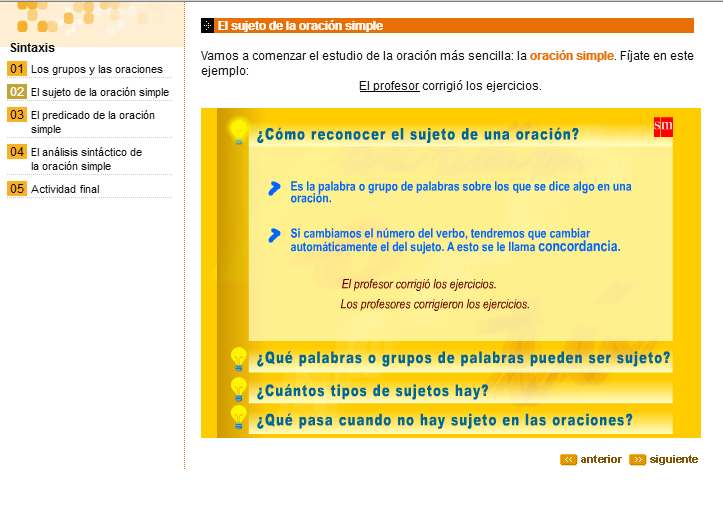Click the orange title 'El sujeto de la oración simple'
Image resolution: width=723 pixels, height=523 pixels.
click(300, 26)
